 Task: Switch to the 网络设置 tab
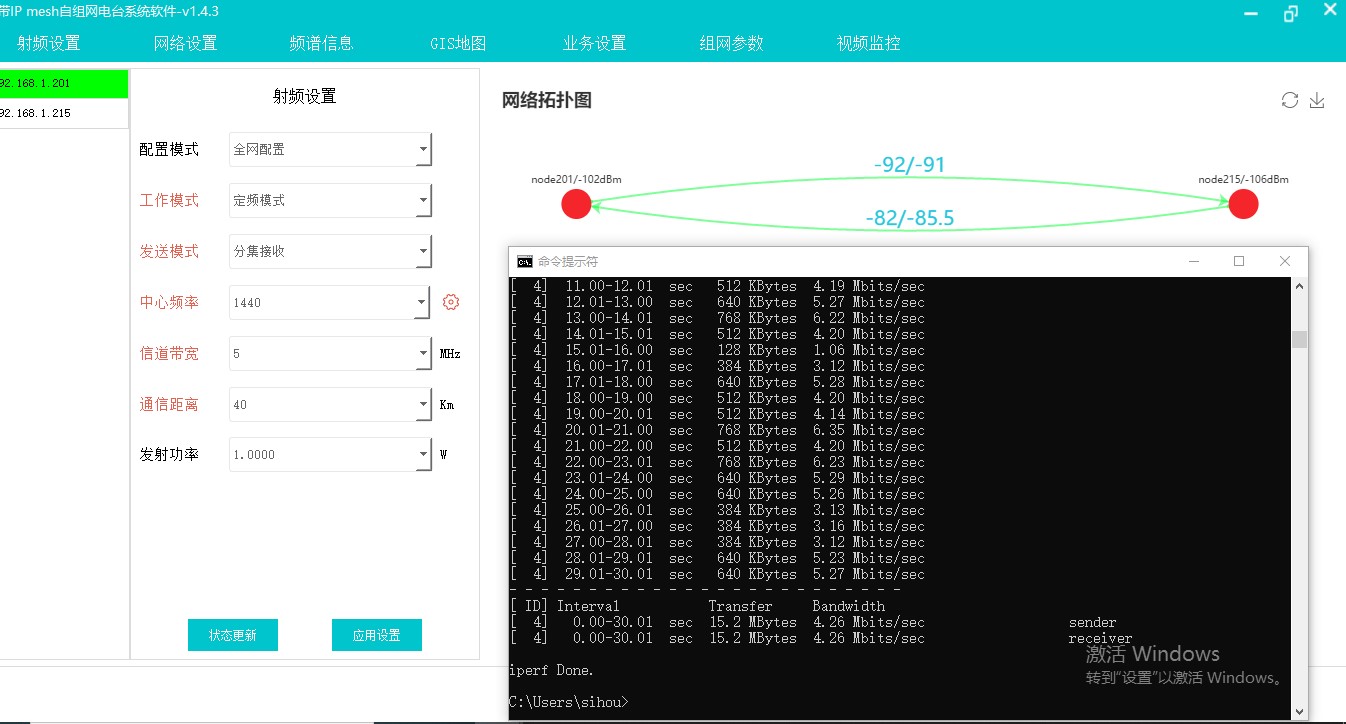click(x=185, y=44)
